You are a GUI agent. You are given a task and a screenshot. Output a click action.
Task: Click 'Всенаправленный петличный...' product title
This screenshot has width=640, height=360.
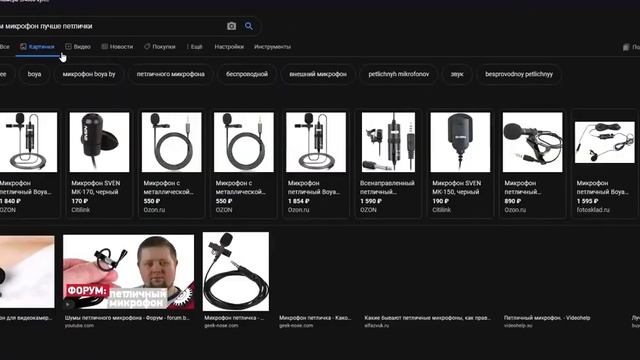[x=387, y=187]
